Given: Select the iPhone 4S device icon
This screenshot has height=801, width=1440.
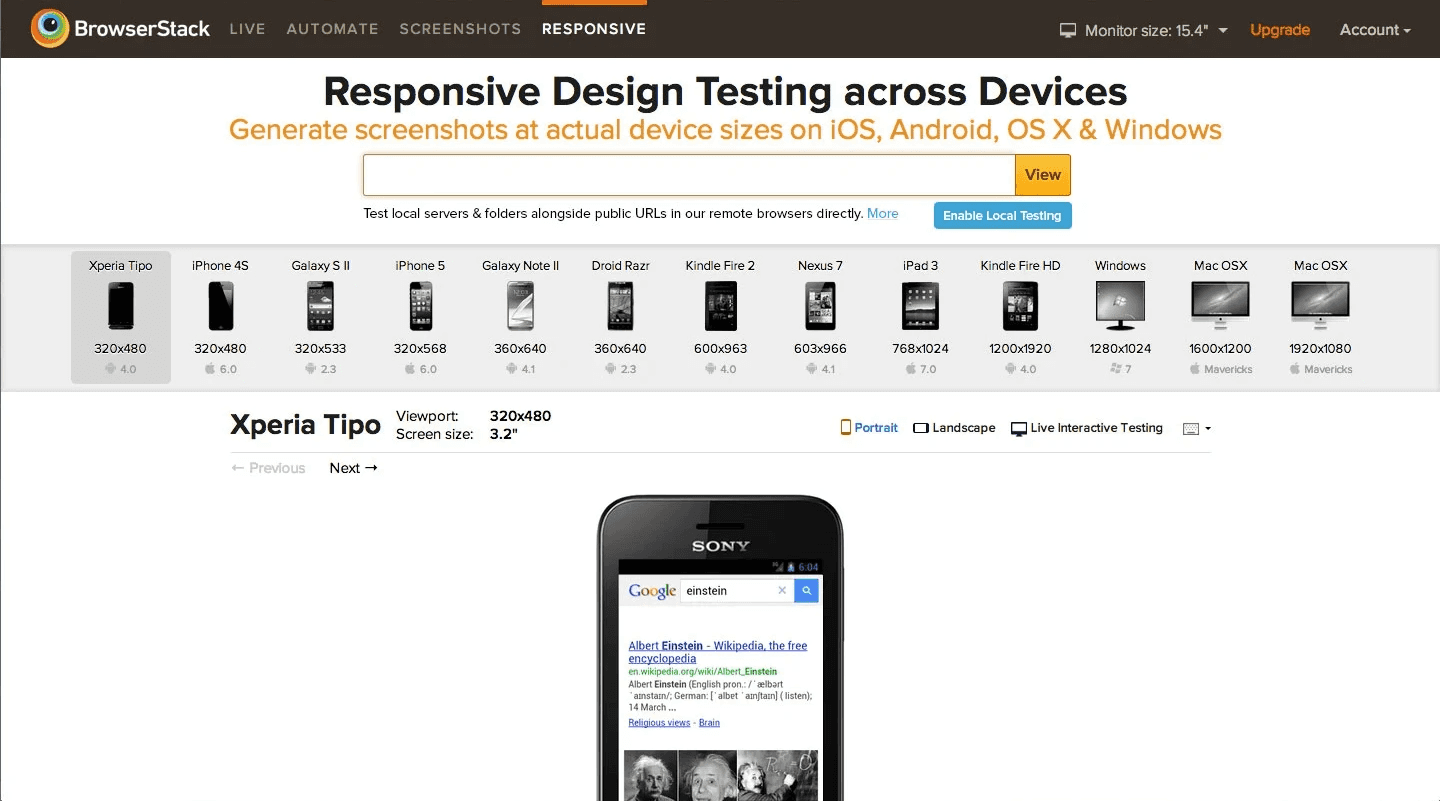Looking at the screenshot, I should click(x=221, y=306).
